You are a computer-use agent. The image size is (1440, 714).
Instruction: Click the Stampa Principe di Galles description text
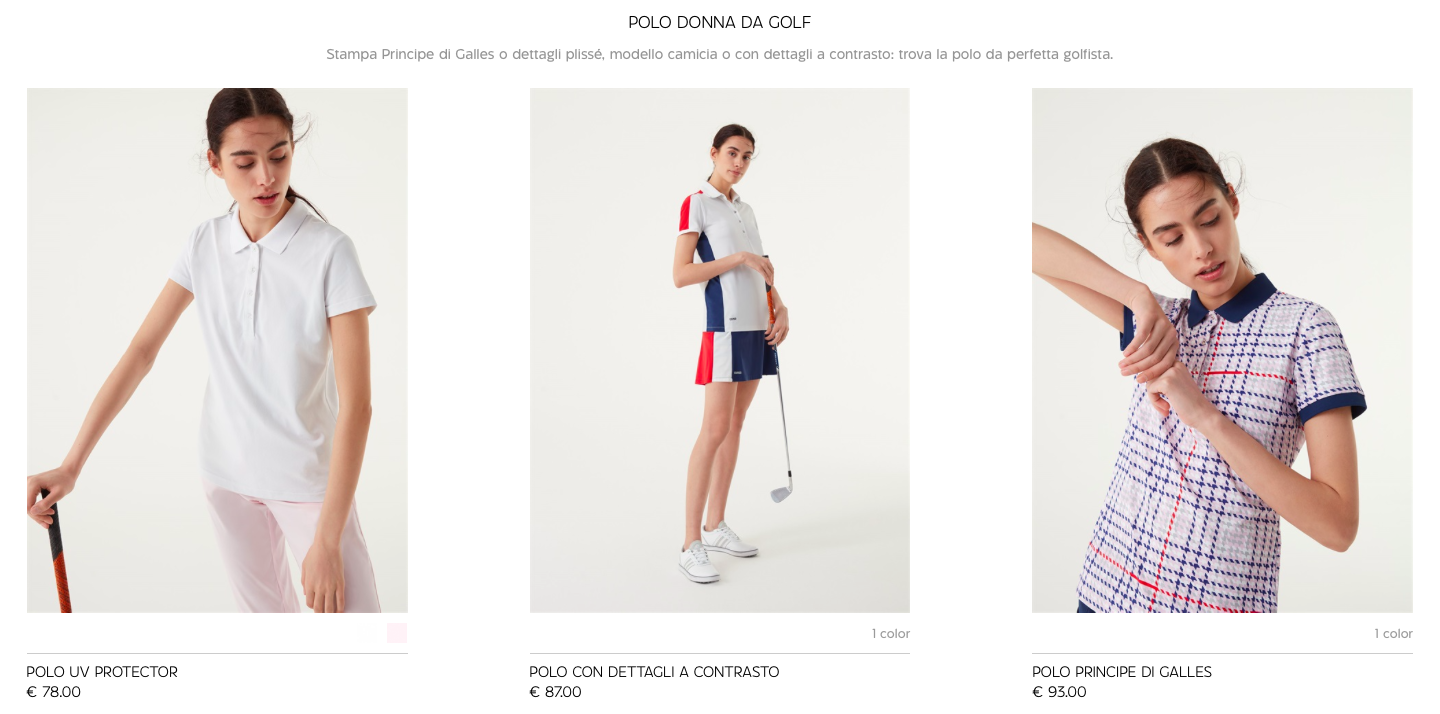(x=720, y=54)
